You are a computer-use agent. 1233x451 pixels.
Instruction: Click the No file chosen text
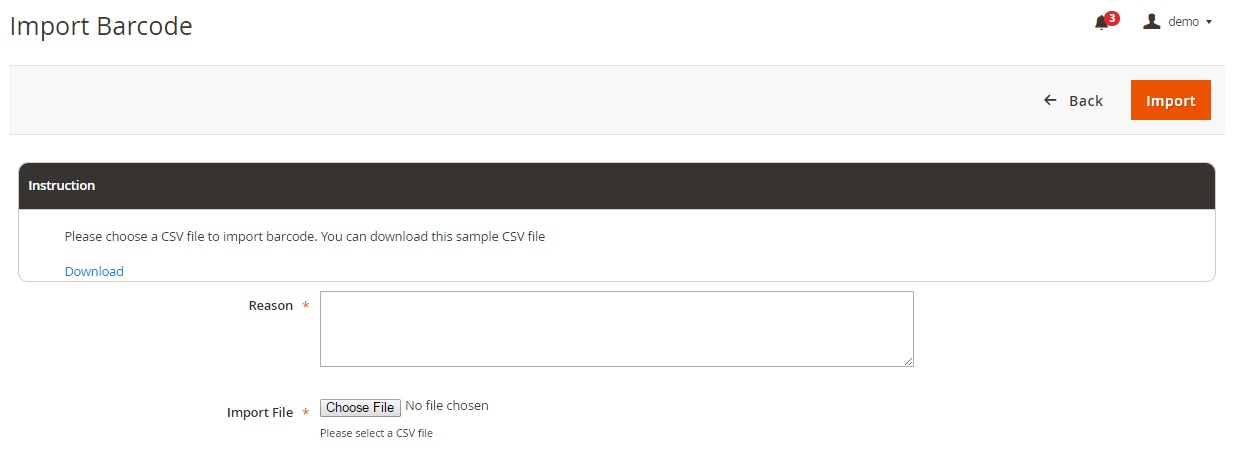click(447, 406)
